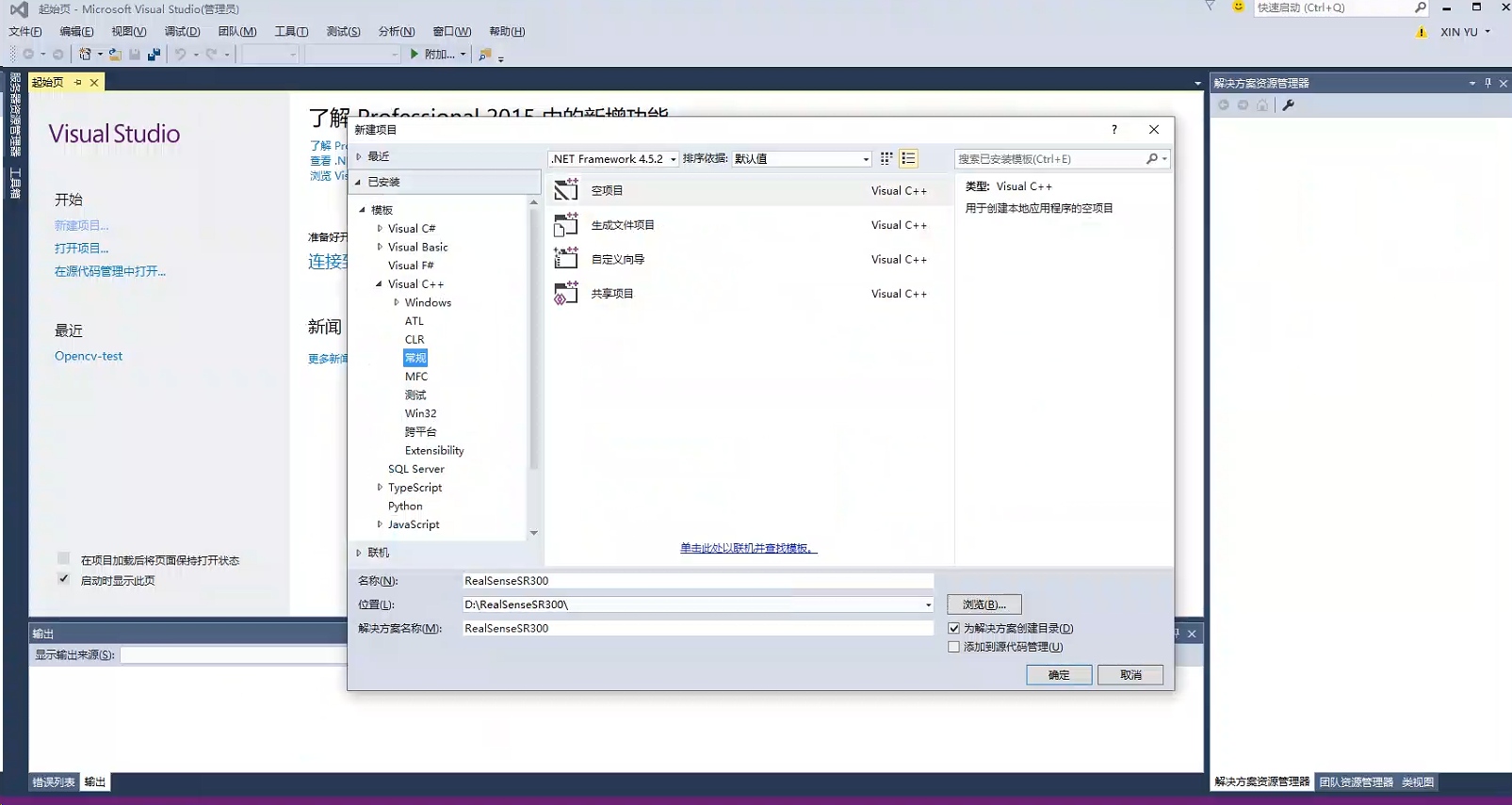The image size is (1512, 805).
Task: Click the Undo toolbar icon
Action: coord(180,55)
